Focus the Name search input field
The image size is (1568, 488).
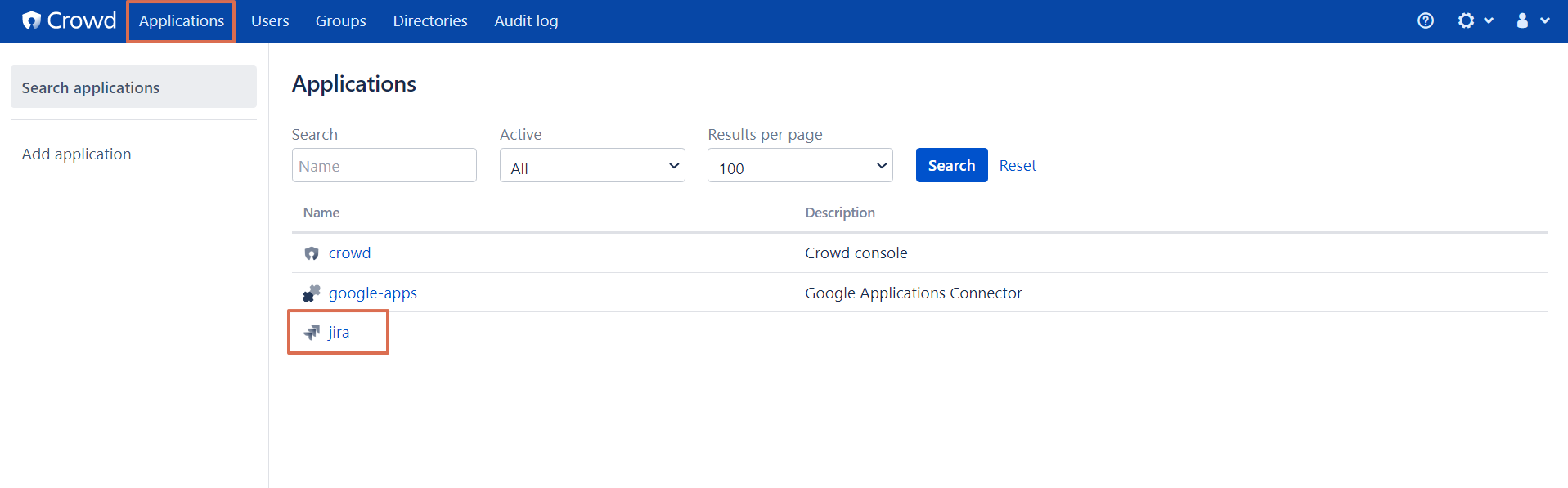pyautogui.click(x=384, y=165)
